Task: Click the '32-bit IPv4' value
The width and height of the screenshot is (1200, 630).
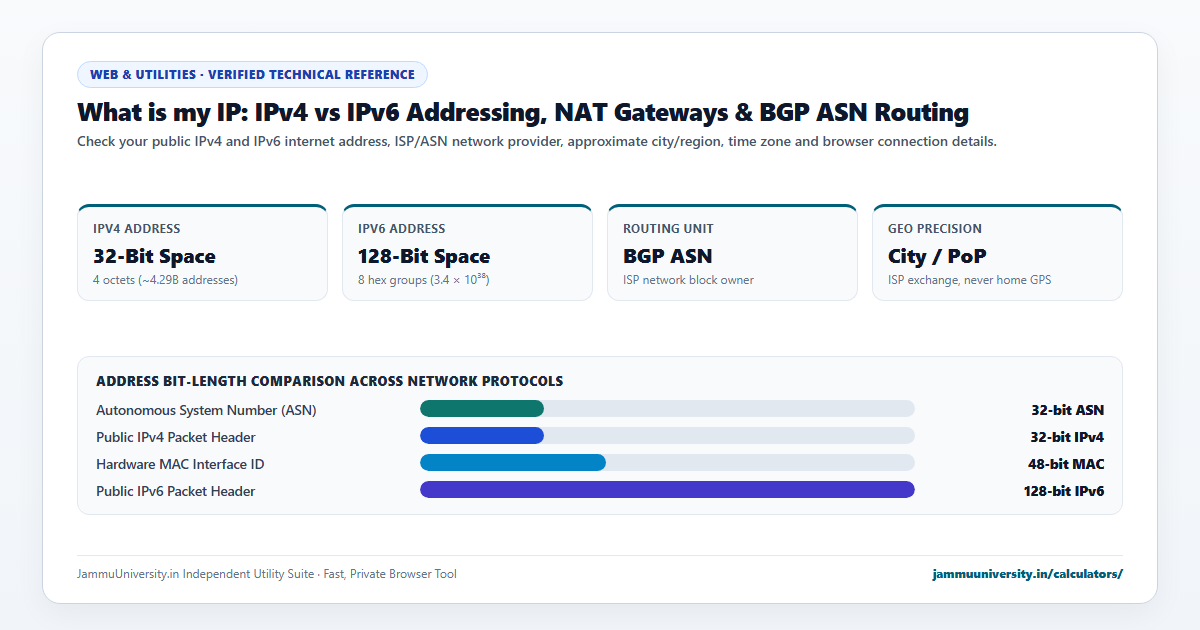Action: (x=1067, y=437)
